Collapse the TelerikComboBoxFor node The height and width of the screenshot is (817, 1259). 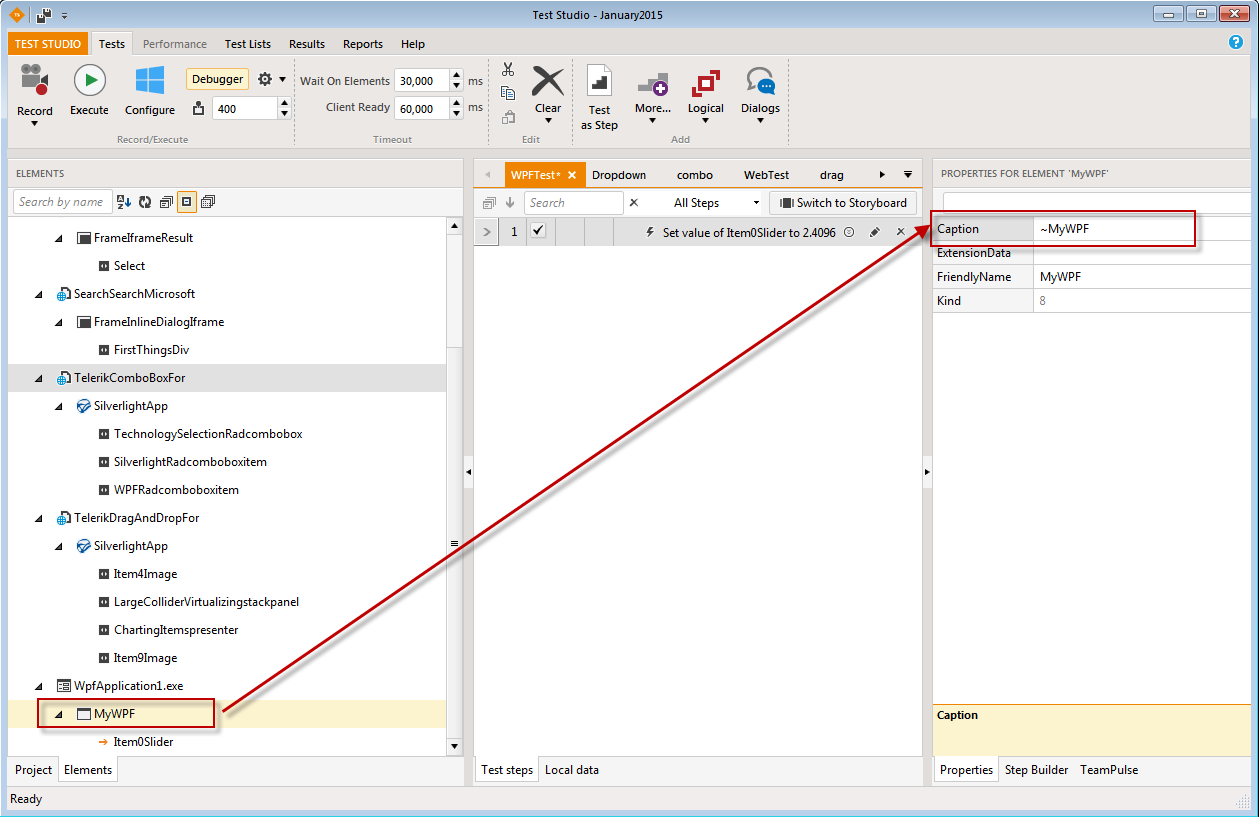(x=39, y=378)
